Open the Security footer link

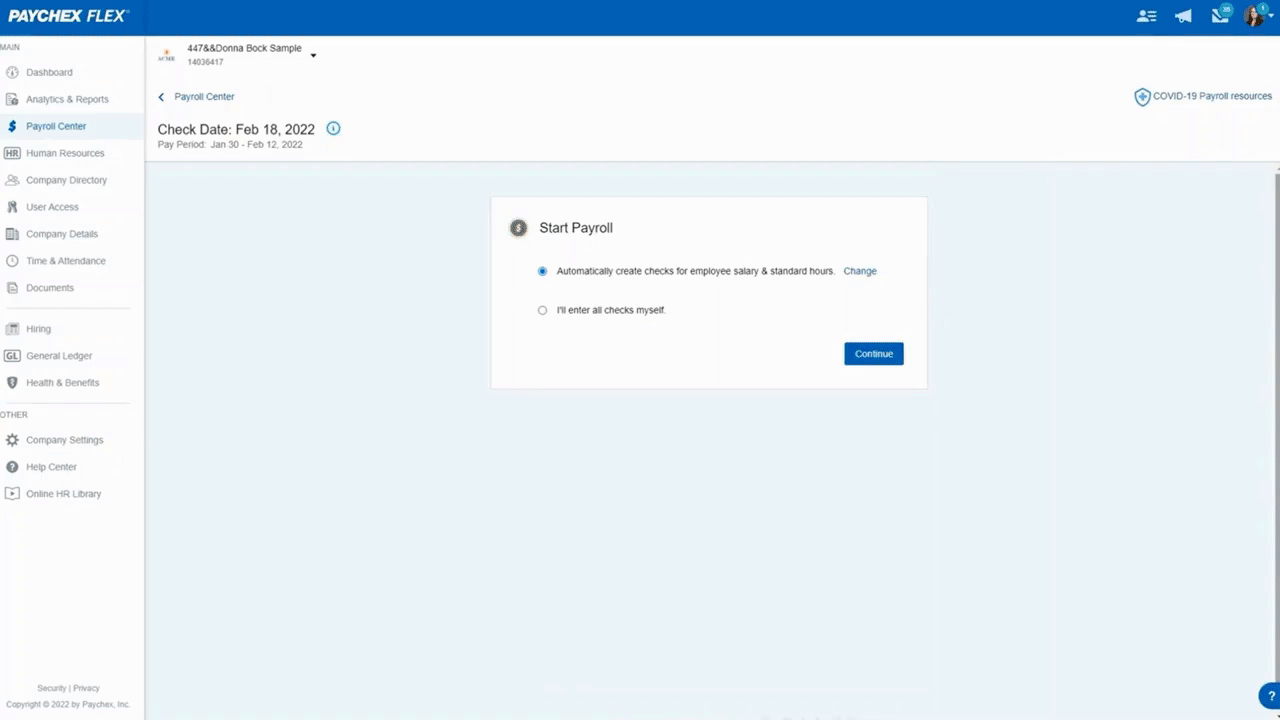(x=51, y=688)
